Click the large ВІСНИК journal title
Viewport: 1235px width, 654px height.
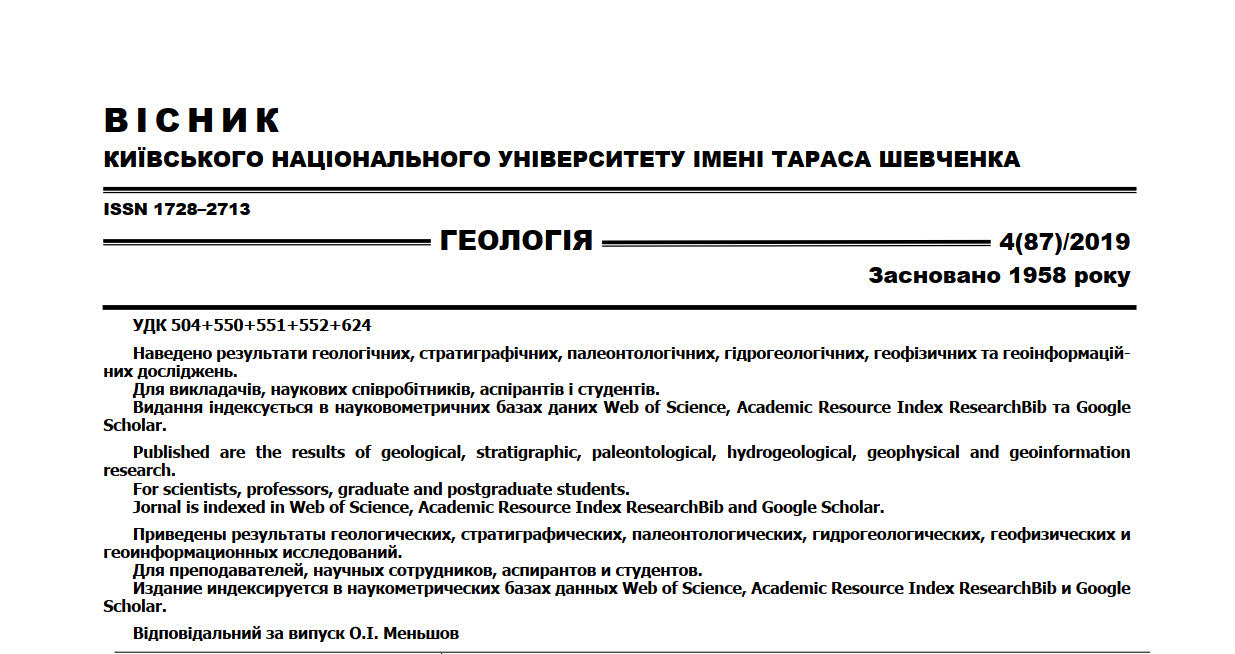click(x=192, y=121)
